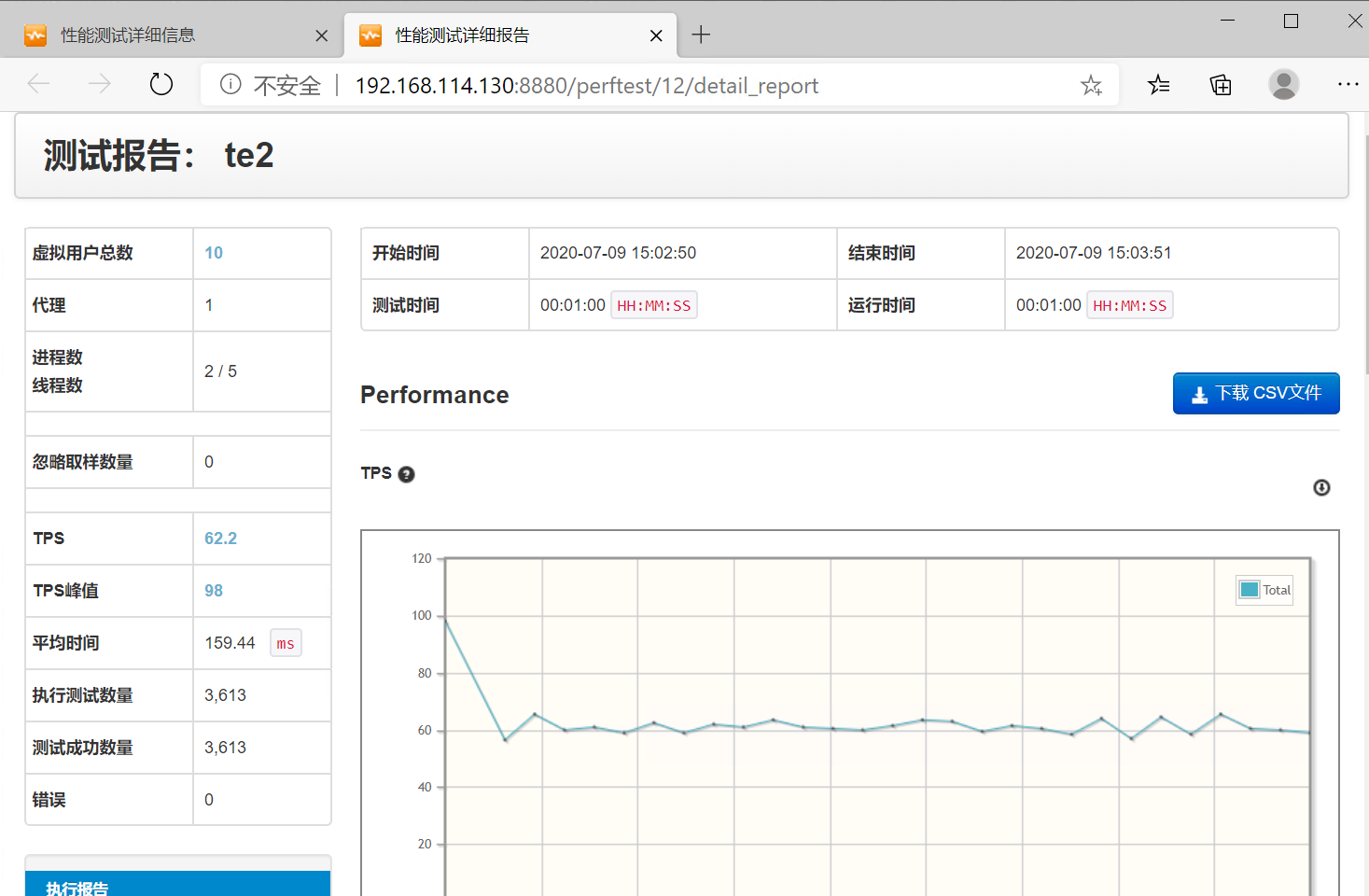Click the page vertical scrollbar
This screenshot has height=896, width=1369.
1366,252
